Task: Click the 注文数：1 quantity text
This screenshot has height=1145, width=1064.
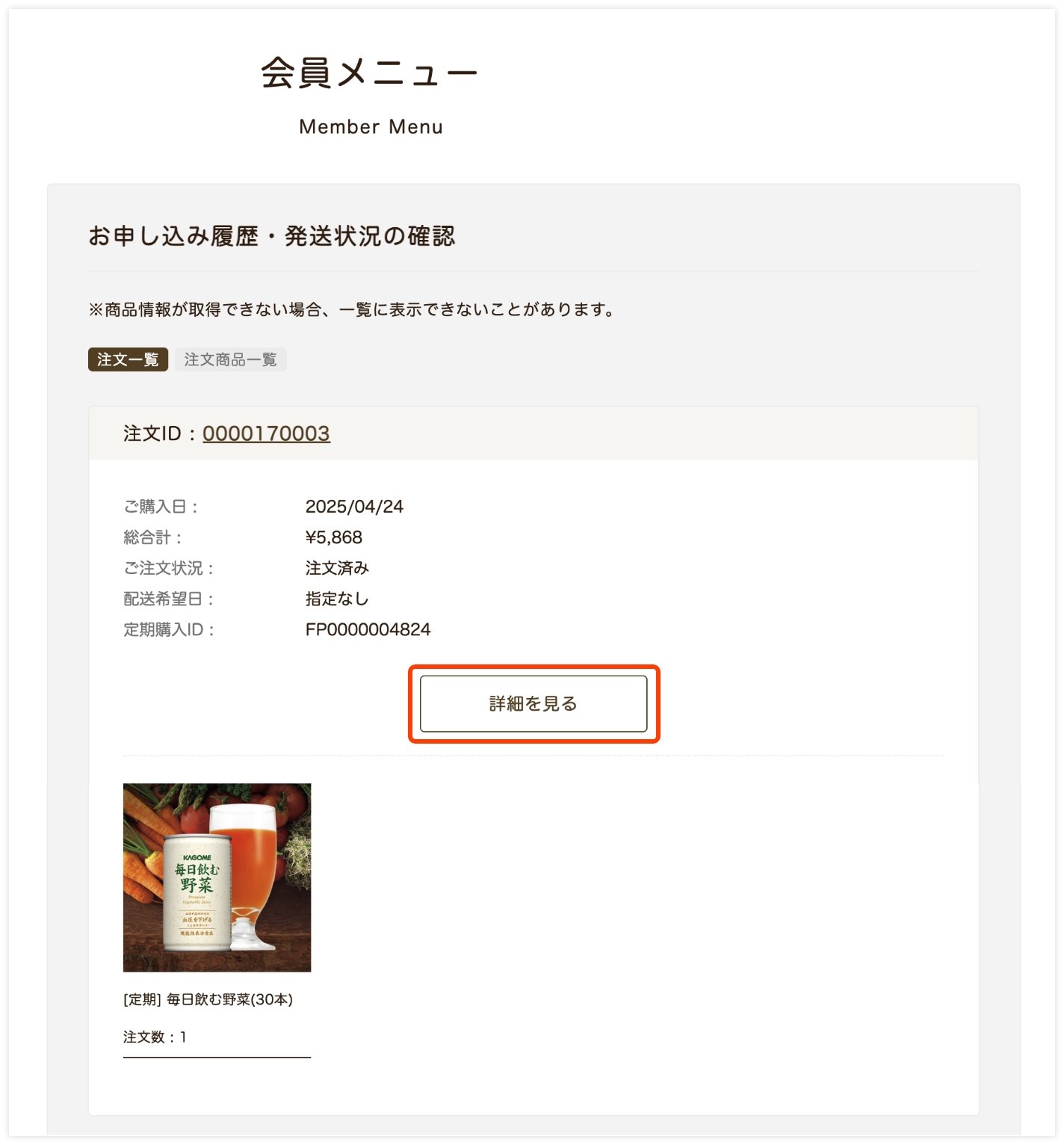Action: [155, 1037]
